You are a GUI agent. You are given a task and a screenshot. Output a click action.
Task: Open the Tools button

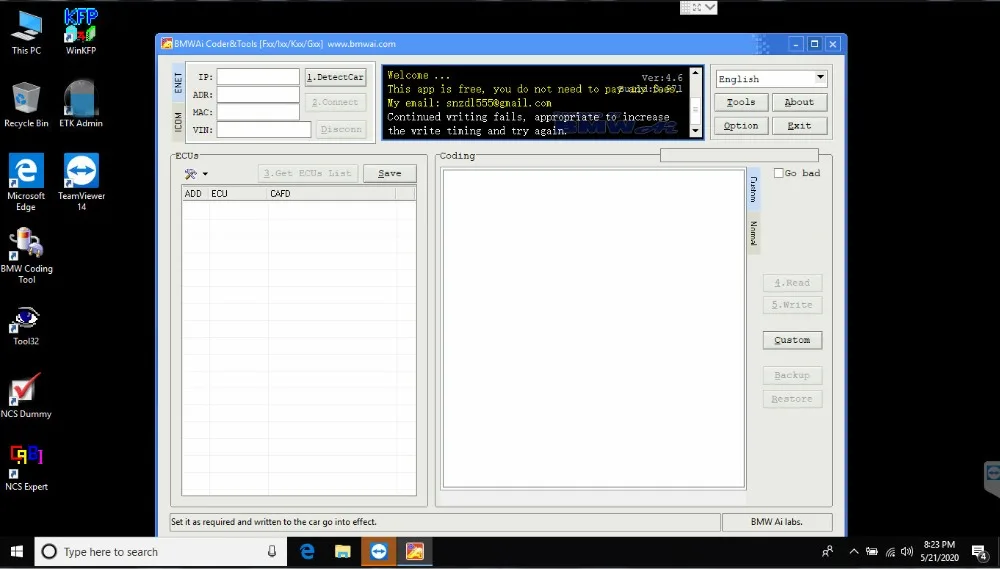(x=741, y=102)
